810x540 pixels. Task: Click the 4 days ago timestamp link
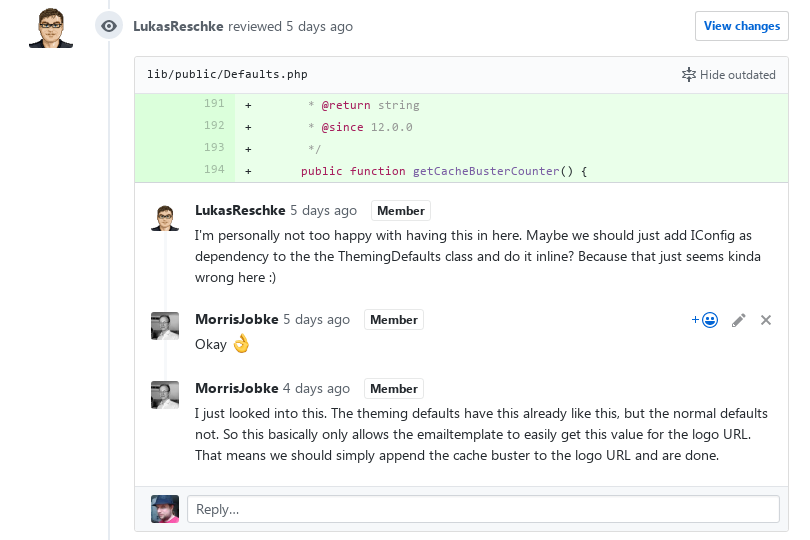tap(316, 388)
